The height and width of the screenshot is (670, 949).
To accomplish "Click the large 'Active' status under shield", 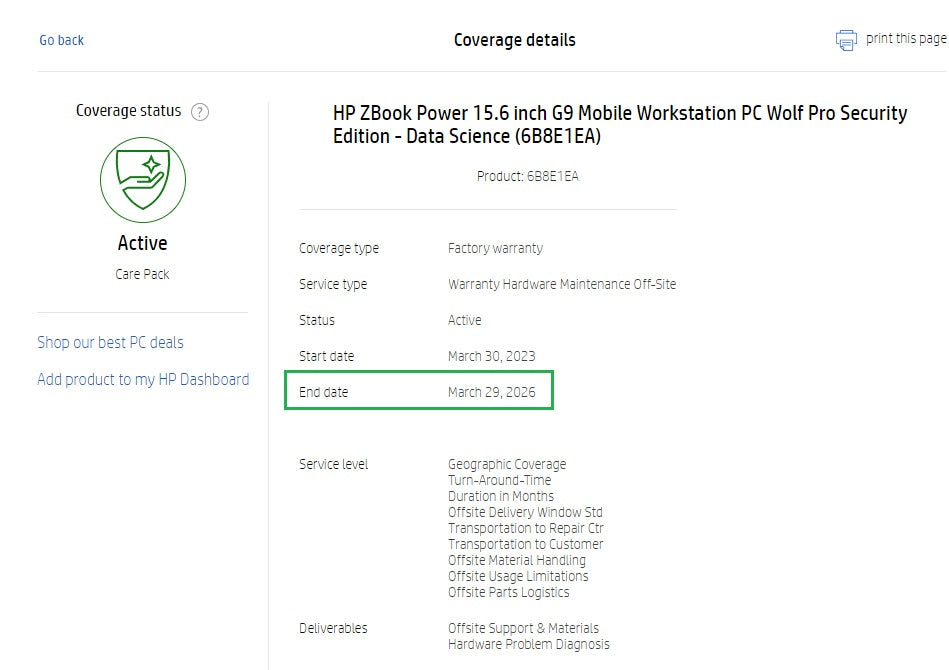I will coord(142,243).
